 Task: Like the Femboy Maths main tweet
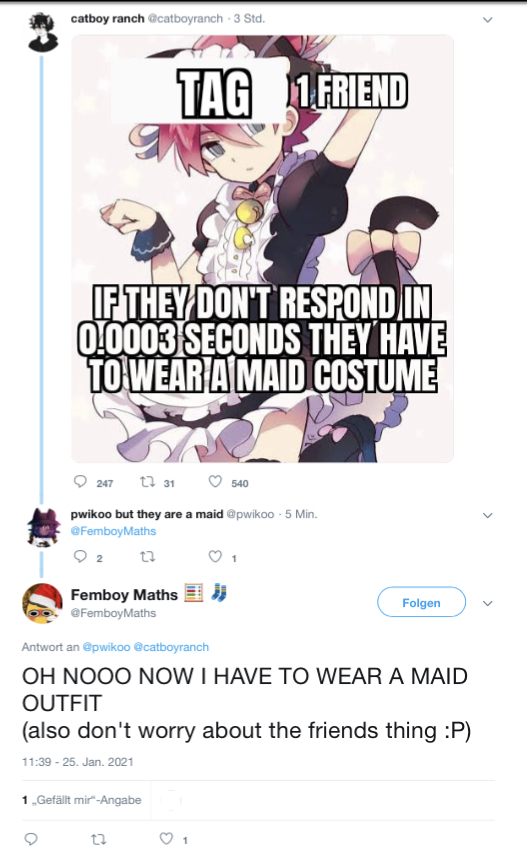pos(166,839)
